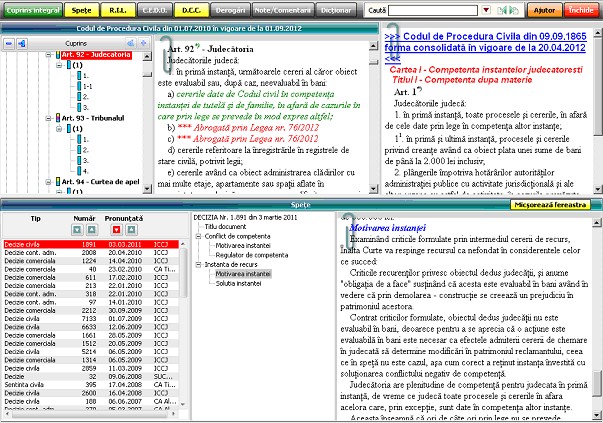This screenshot has height=423, width=603.
Task: Select the Decizie 32 row from 09.06.2008
Action: tap(91, 376)
